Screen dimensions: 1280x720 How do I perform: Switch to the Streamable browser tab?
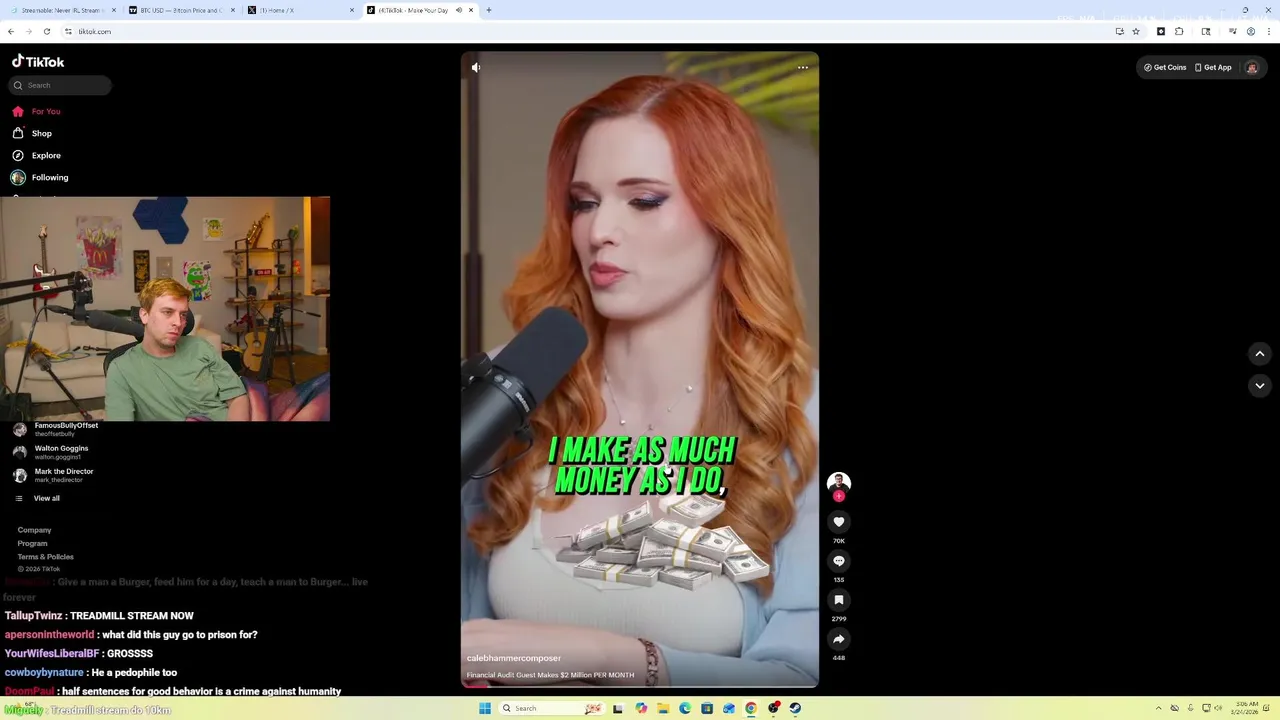tap(62, 10)
